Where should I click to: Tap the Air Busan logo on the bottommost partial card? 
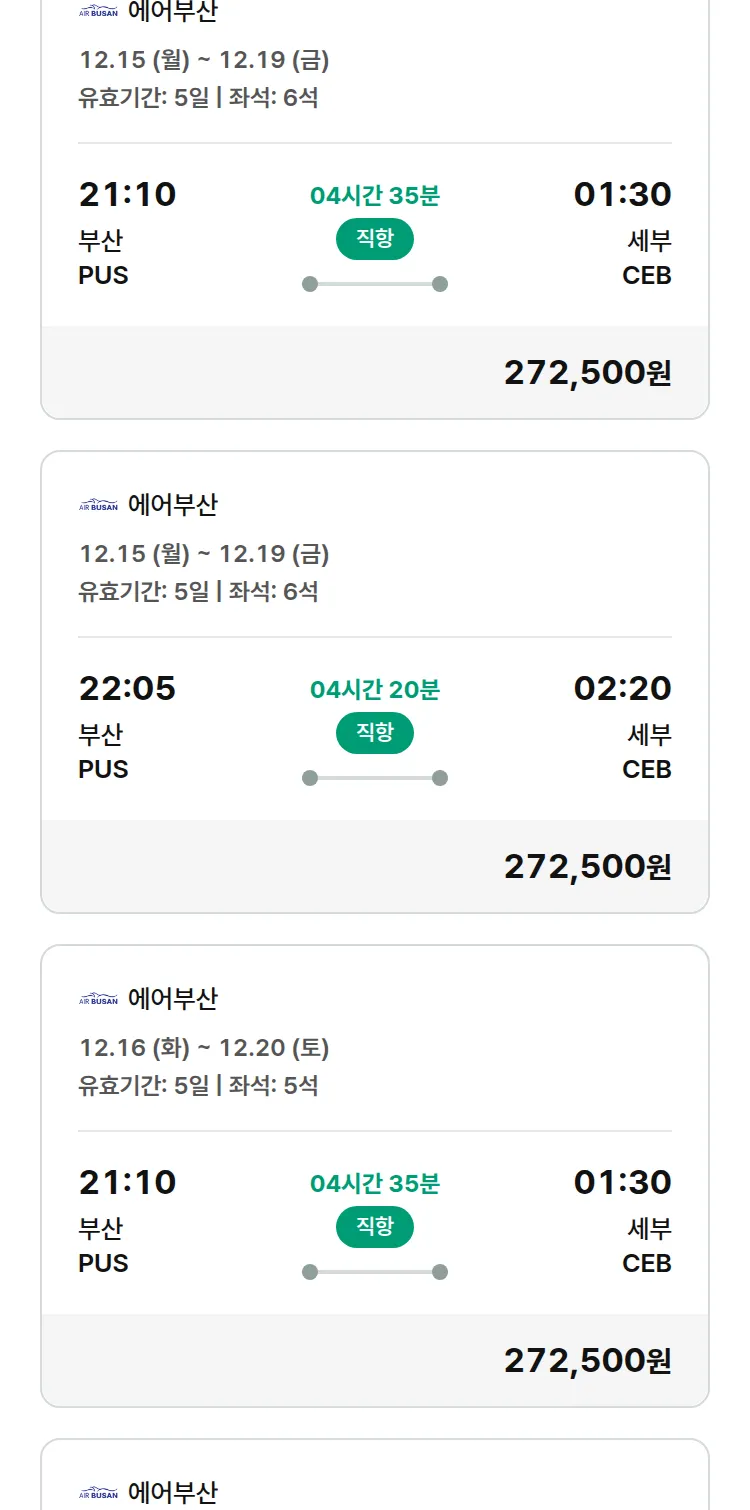(x=98, y=1494)
